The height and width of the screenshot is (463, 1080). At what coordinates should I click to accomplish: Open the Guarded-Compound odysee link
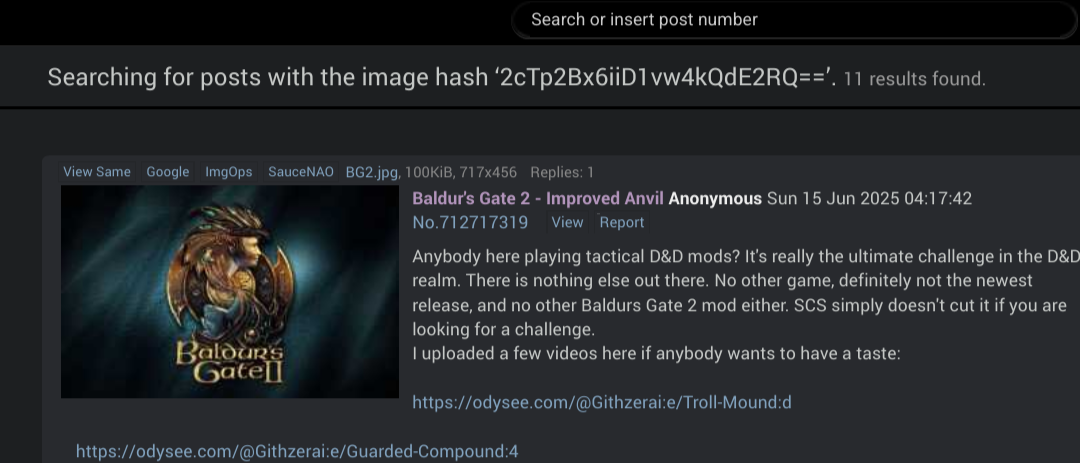[297, 452]
